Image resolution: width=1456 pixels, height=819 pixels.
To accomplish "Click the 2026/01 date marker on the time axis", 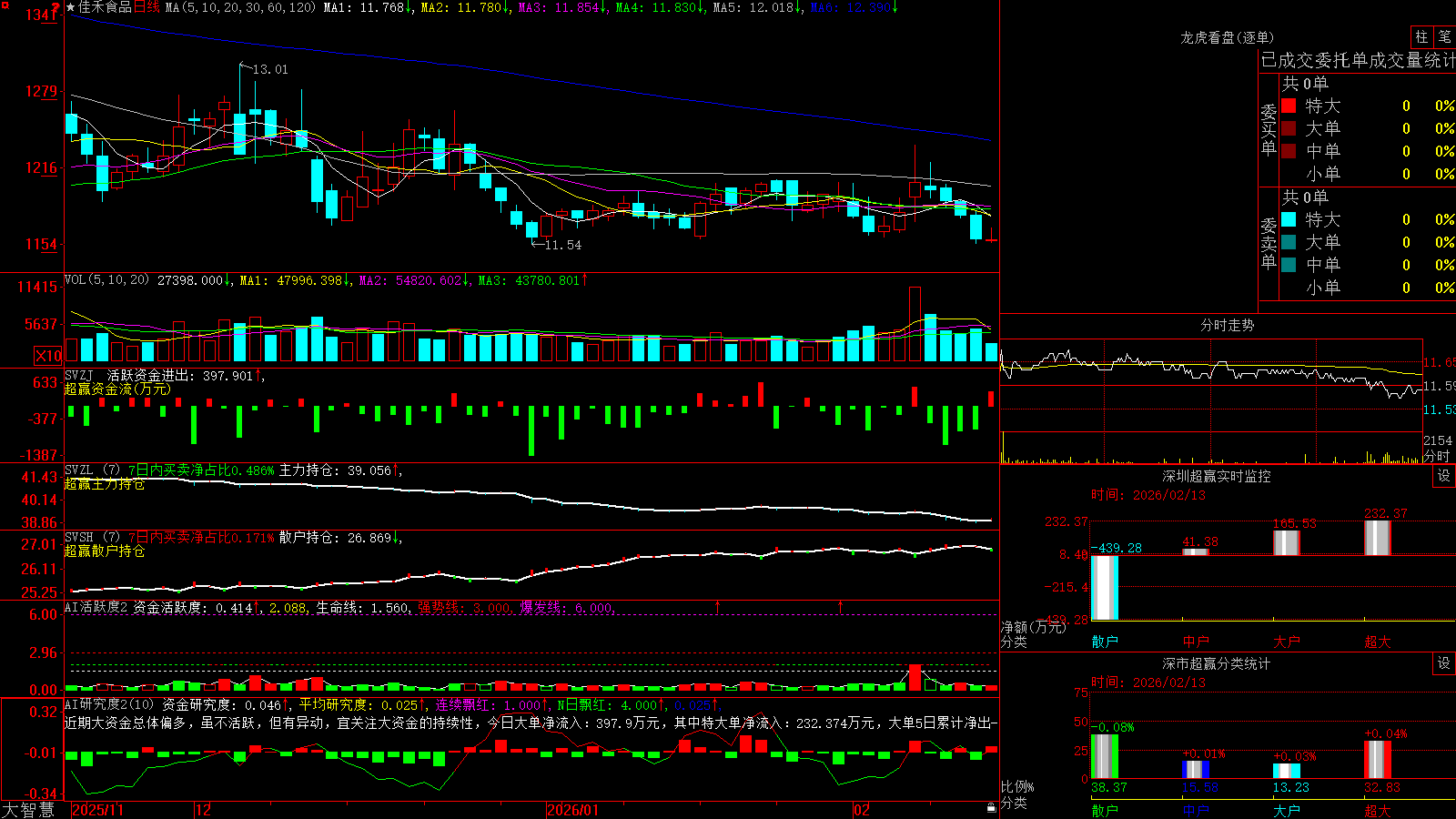I will pyautogui.click(x=573, y=810).
